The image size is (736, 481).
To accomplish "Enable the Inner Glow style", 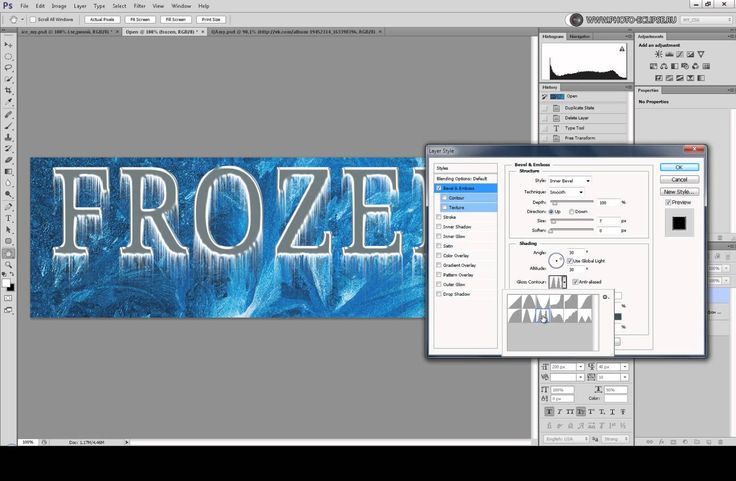I will point(439,237).
